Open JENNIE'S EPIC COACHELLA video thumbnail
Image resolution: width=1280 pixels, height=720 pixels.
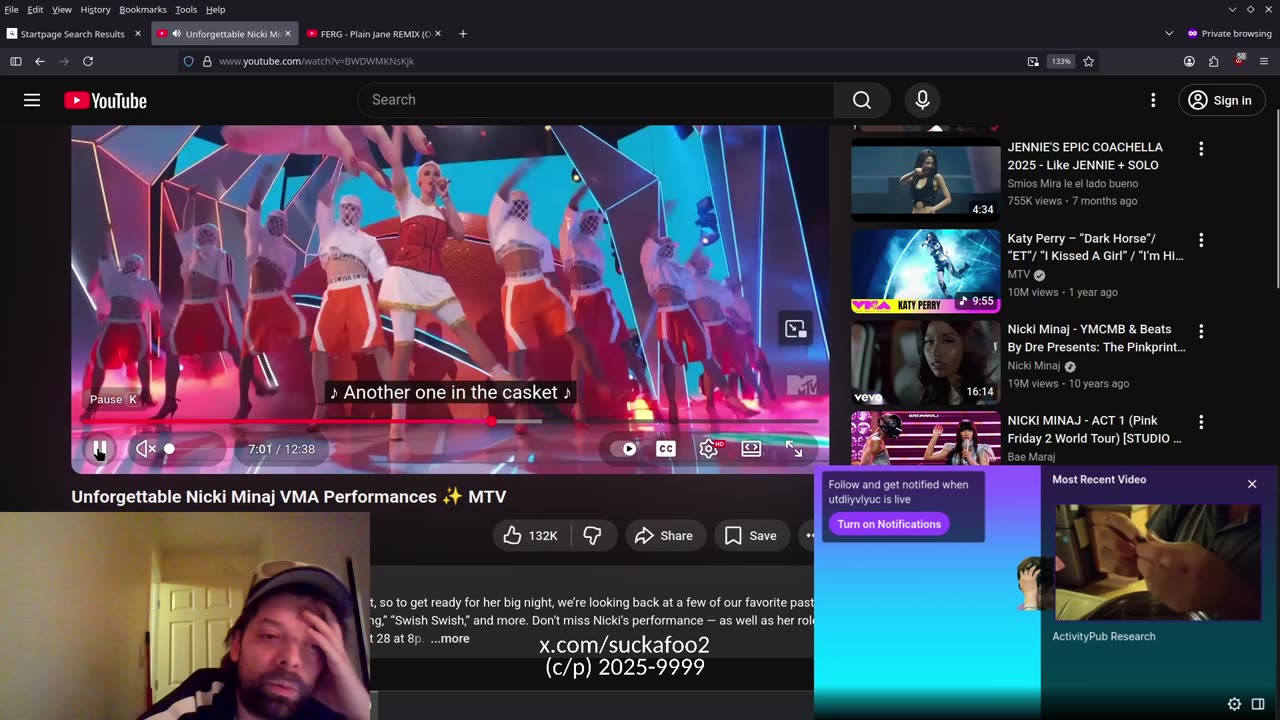(925, 179)
